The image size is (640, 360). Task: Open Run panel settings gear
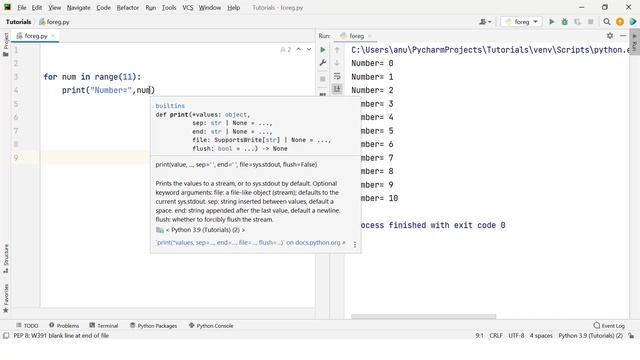coord(610,36)
